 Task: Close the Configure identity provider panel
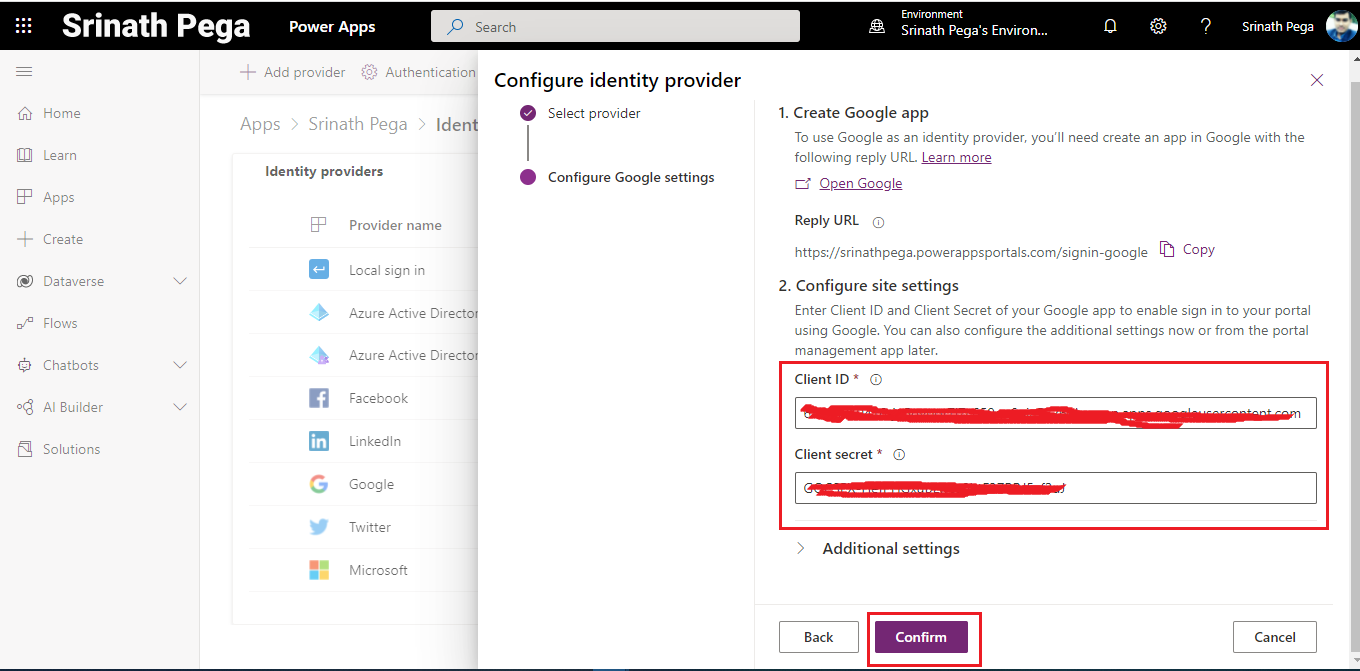pos(1316,80)
